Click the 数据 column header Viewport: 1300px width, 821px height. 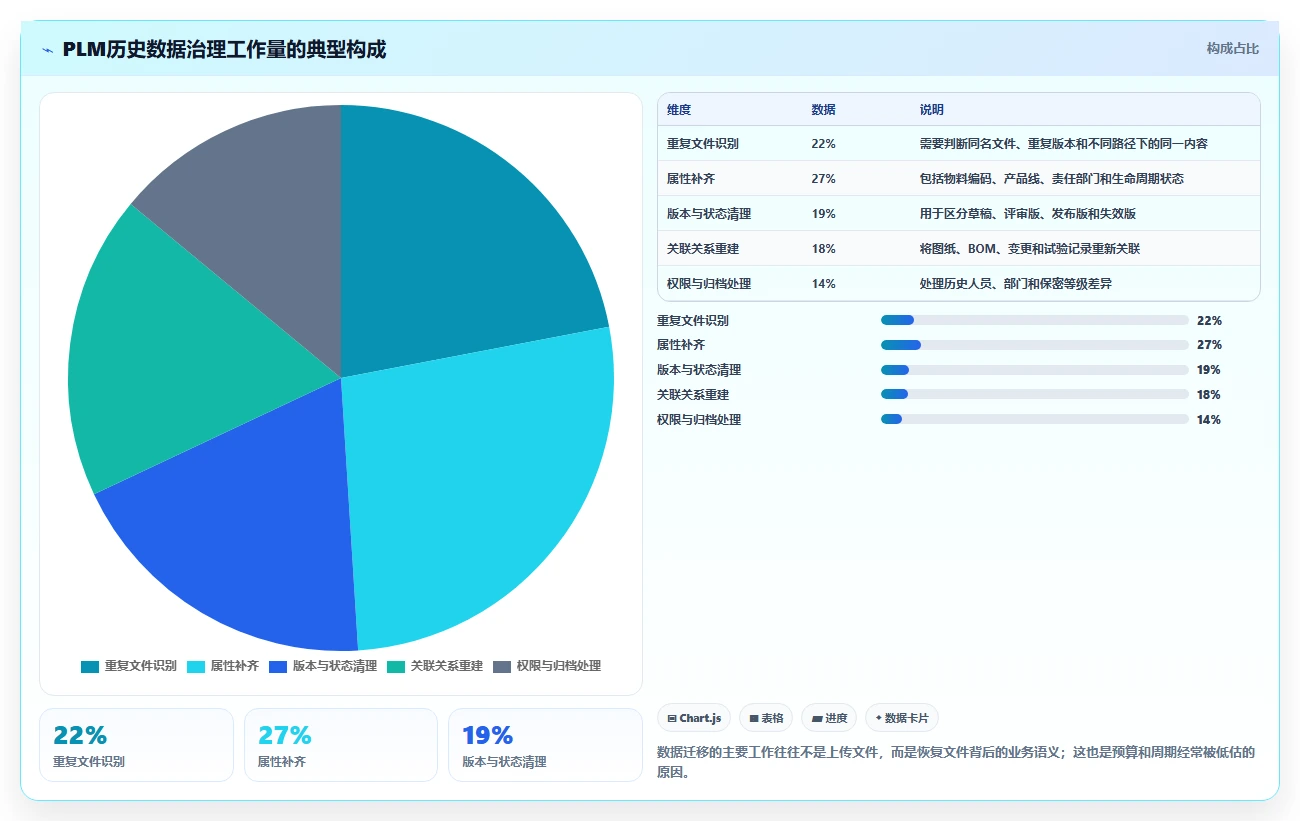coord(823,110)
